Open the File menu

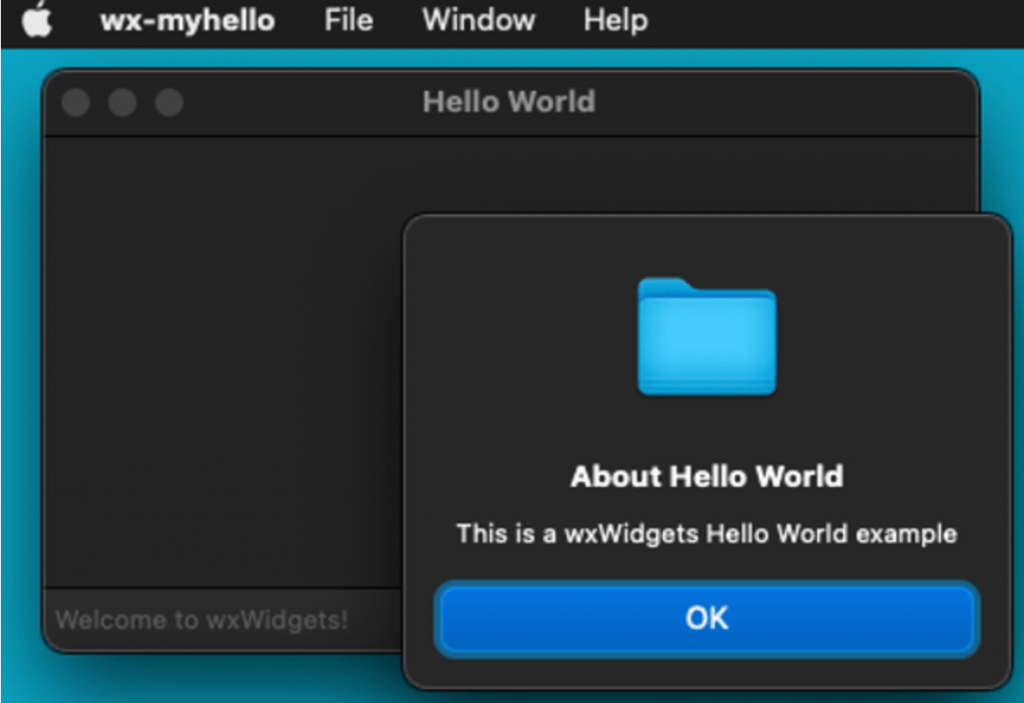[x=349, y=20]
